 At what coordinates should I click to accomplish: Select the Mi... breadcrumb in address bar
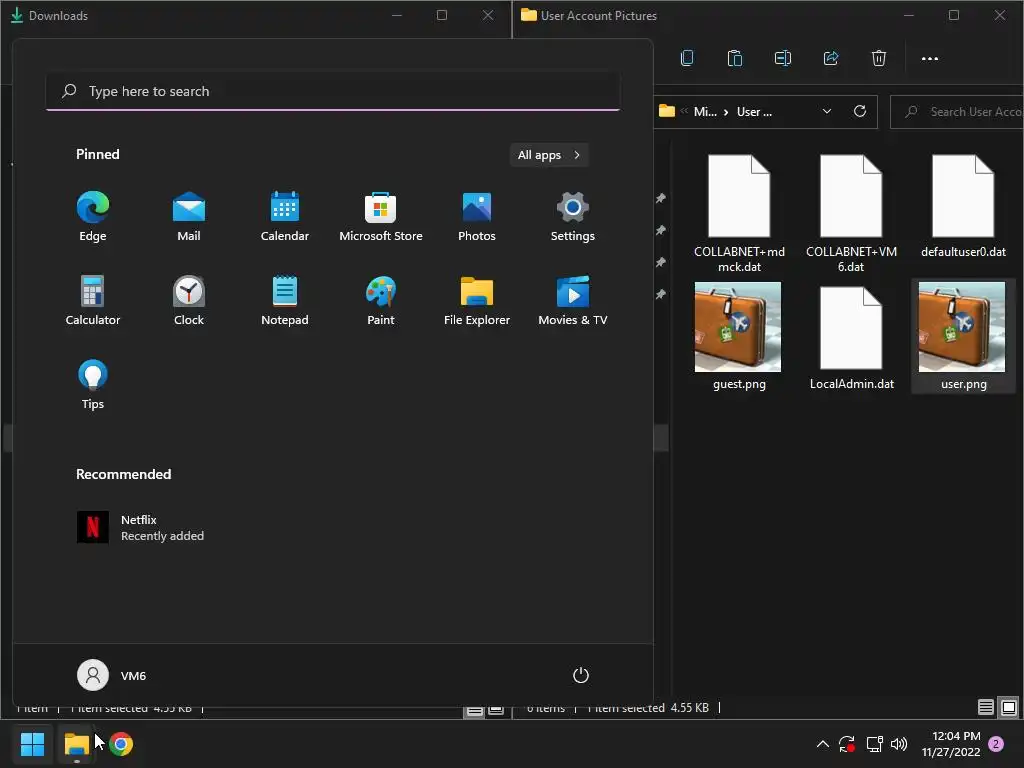click(705, 112)
